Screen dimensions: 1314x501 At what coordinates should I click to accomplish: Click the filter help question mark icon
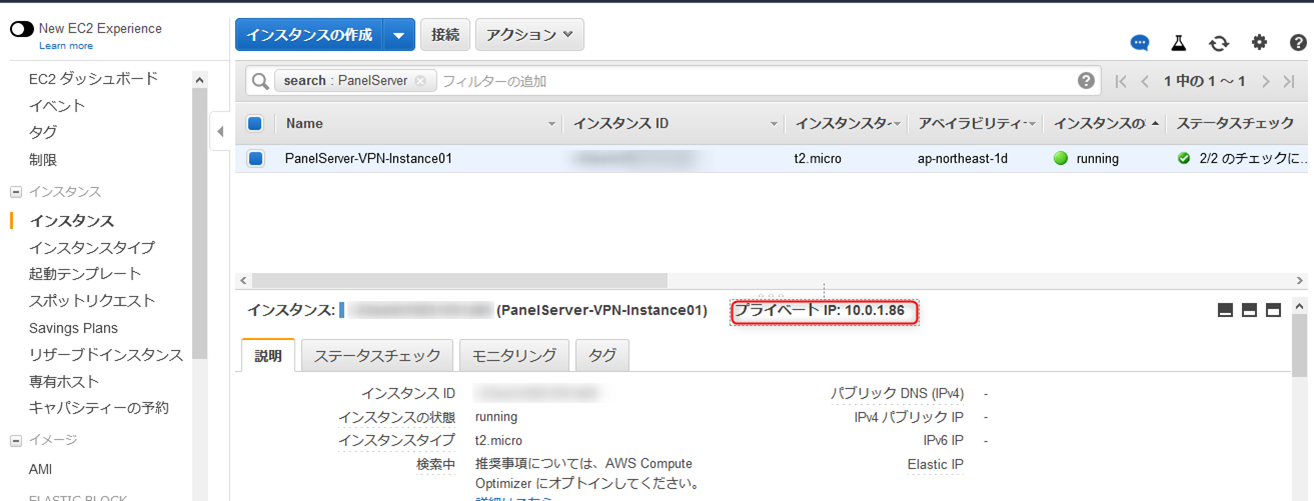click(1086, 81)
